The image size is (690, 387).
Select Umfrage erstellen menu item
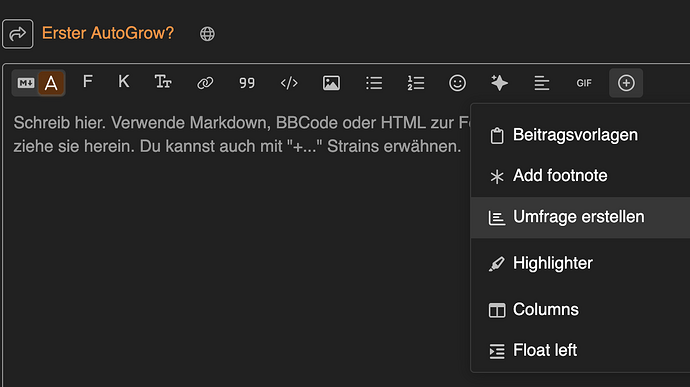(x=580, y=217)
